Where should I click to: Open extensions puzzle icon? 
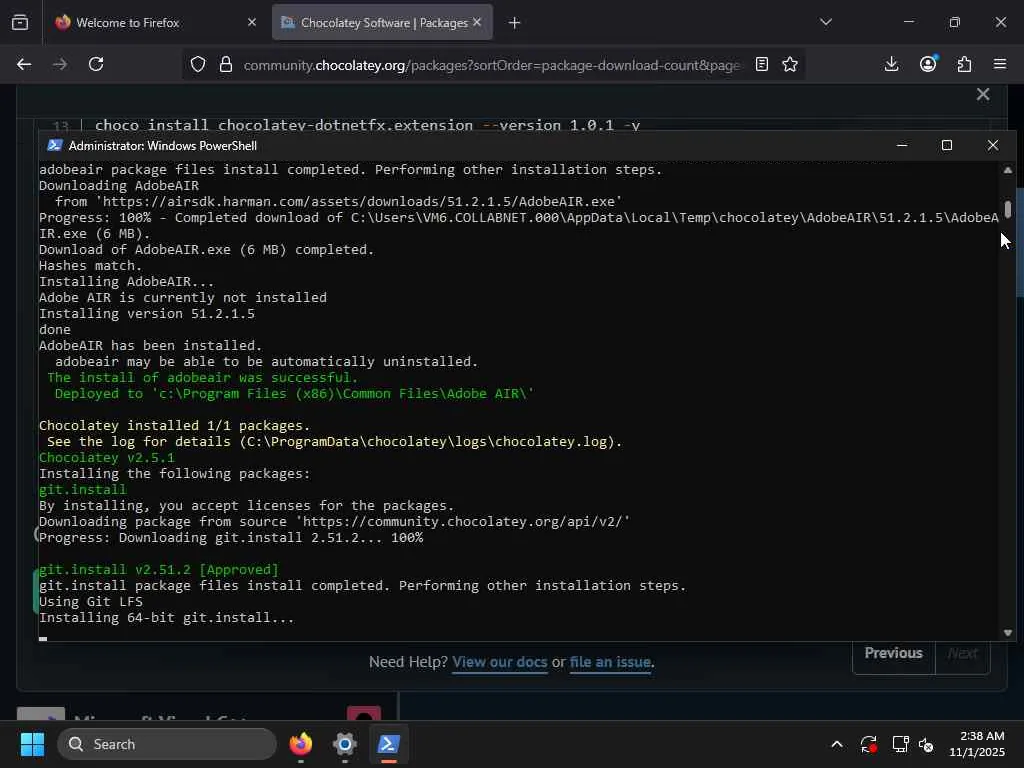coord(964,64)
